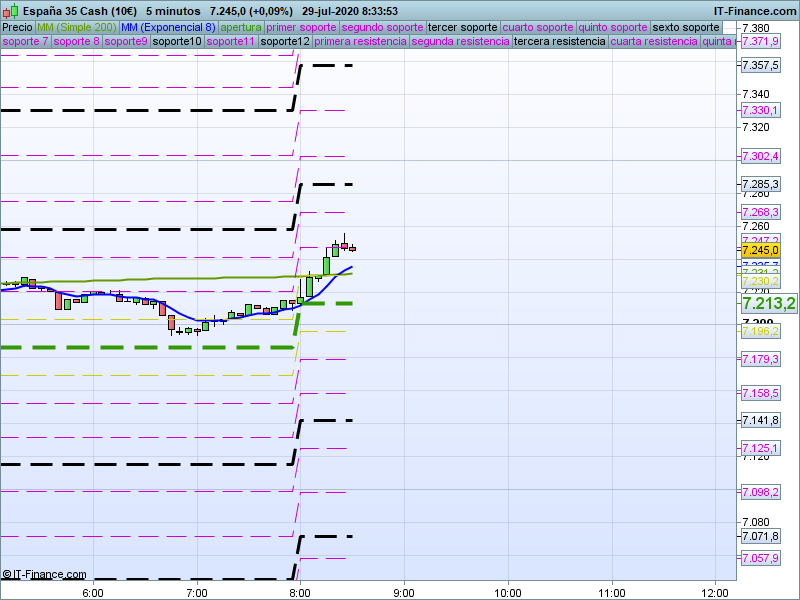This screenshot has height=600, width=800.
Task: Select the tercera resistencia label
Action: [559, 42]
